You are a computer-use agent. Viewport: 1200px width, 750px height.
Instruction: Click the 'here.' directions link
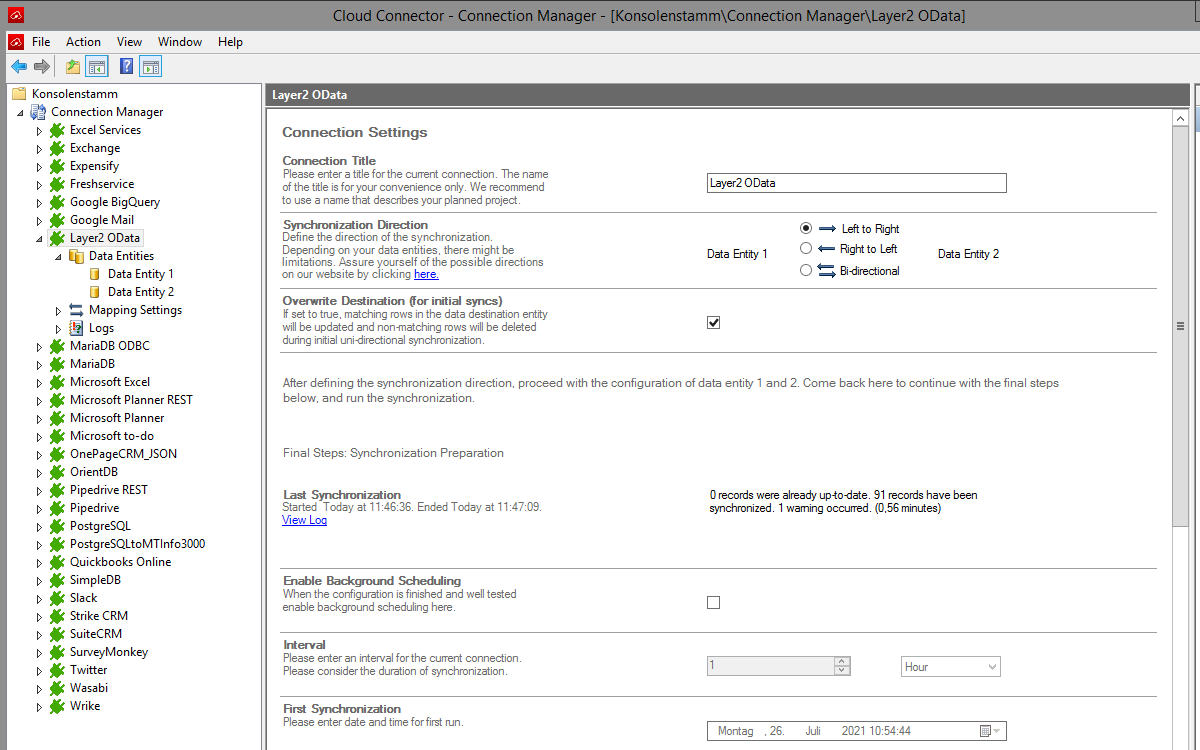point(426,274)
